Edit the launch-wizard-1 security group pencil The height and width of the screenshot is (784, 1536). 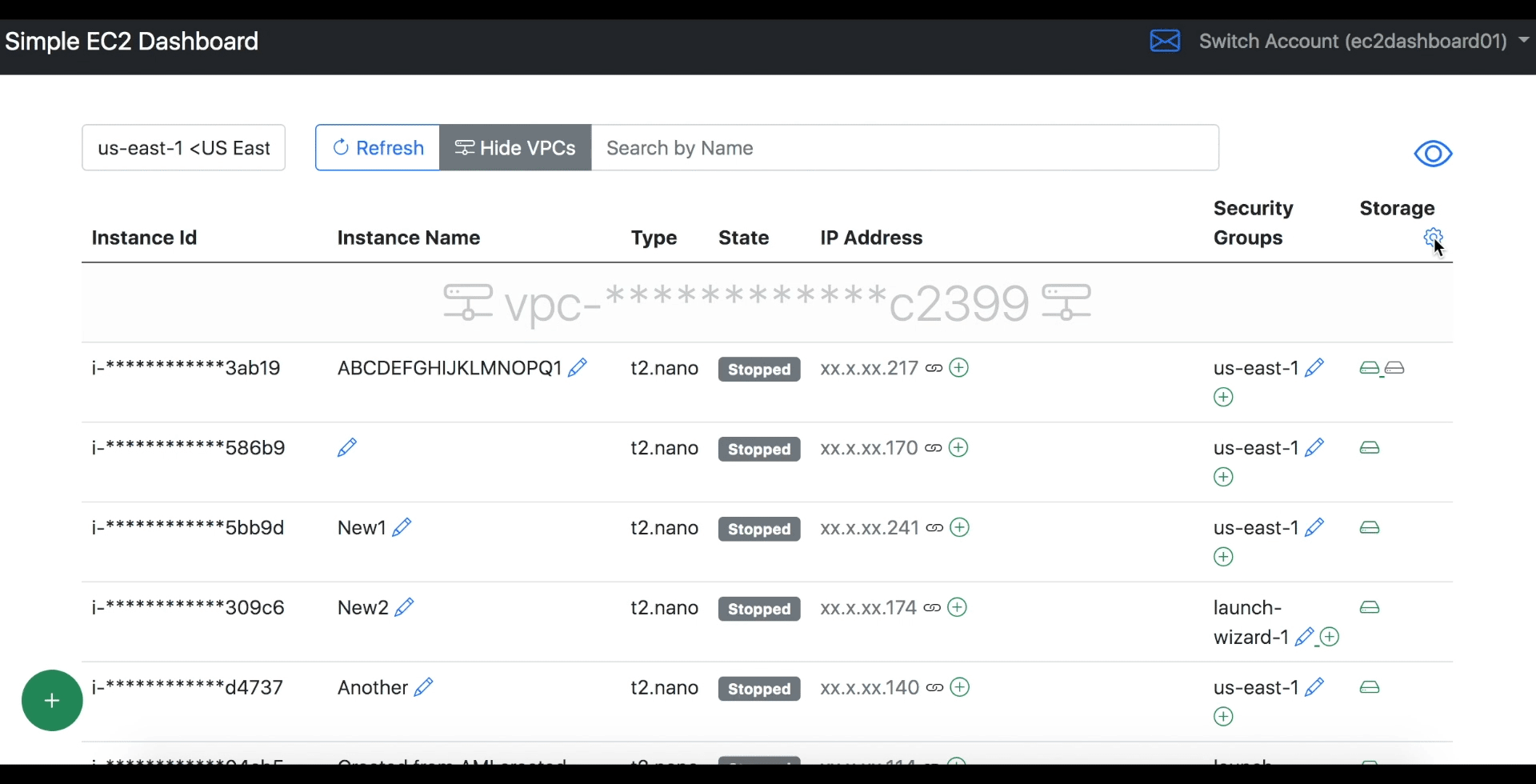(1305, 637)
